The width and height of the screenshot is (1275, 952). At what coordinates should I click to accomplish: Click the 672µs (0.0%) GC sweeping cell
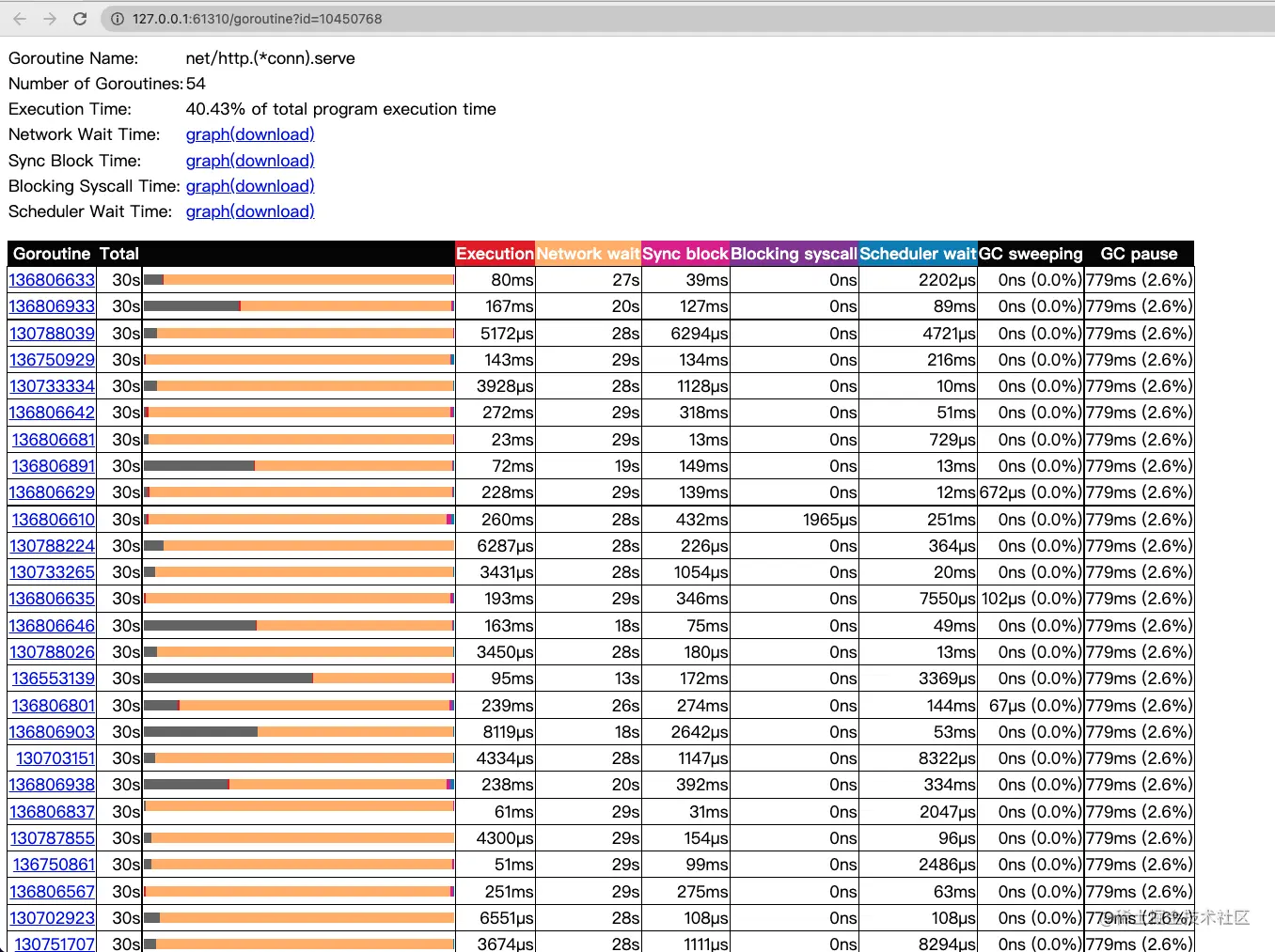1031,492
